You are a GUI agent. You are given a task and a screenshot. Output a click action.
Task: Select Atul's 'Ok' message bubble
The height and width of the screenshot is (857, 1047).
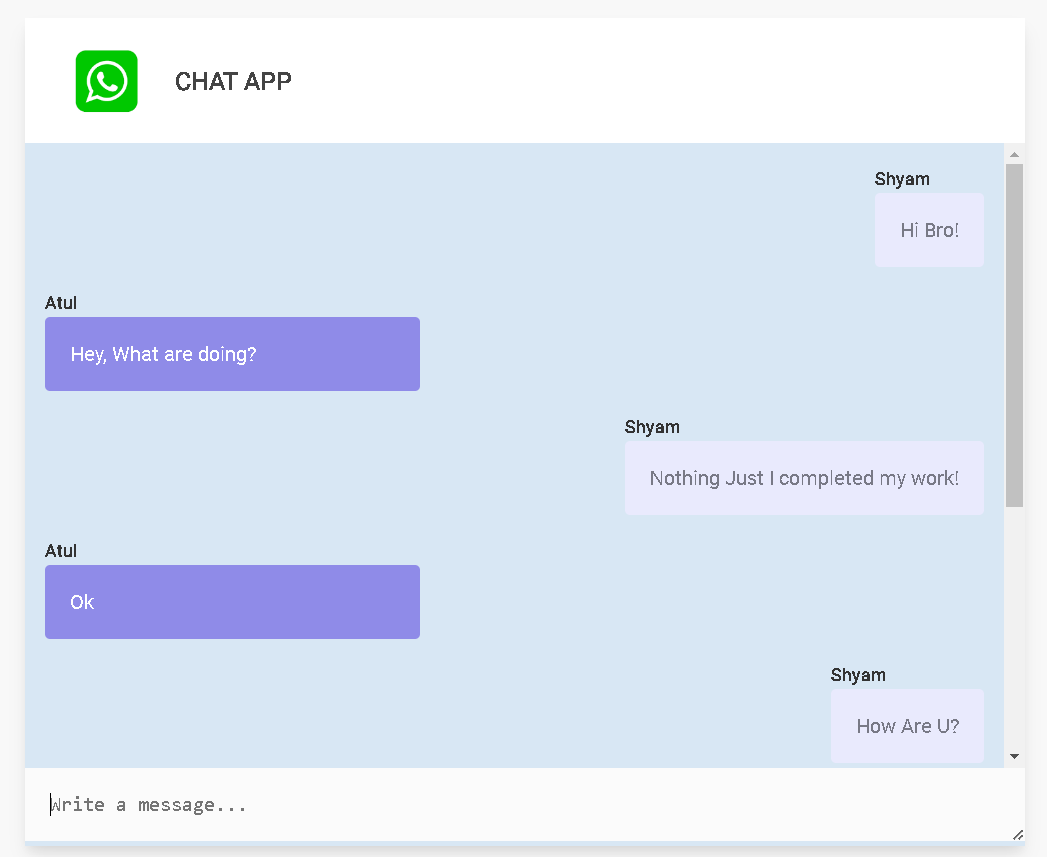232,601
